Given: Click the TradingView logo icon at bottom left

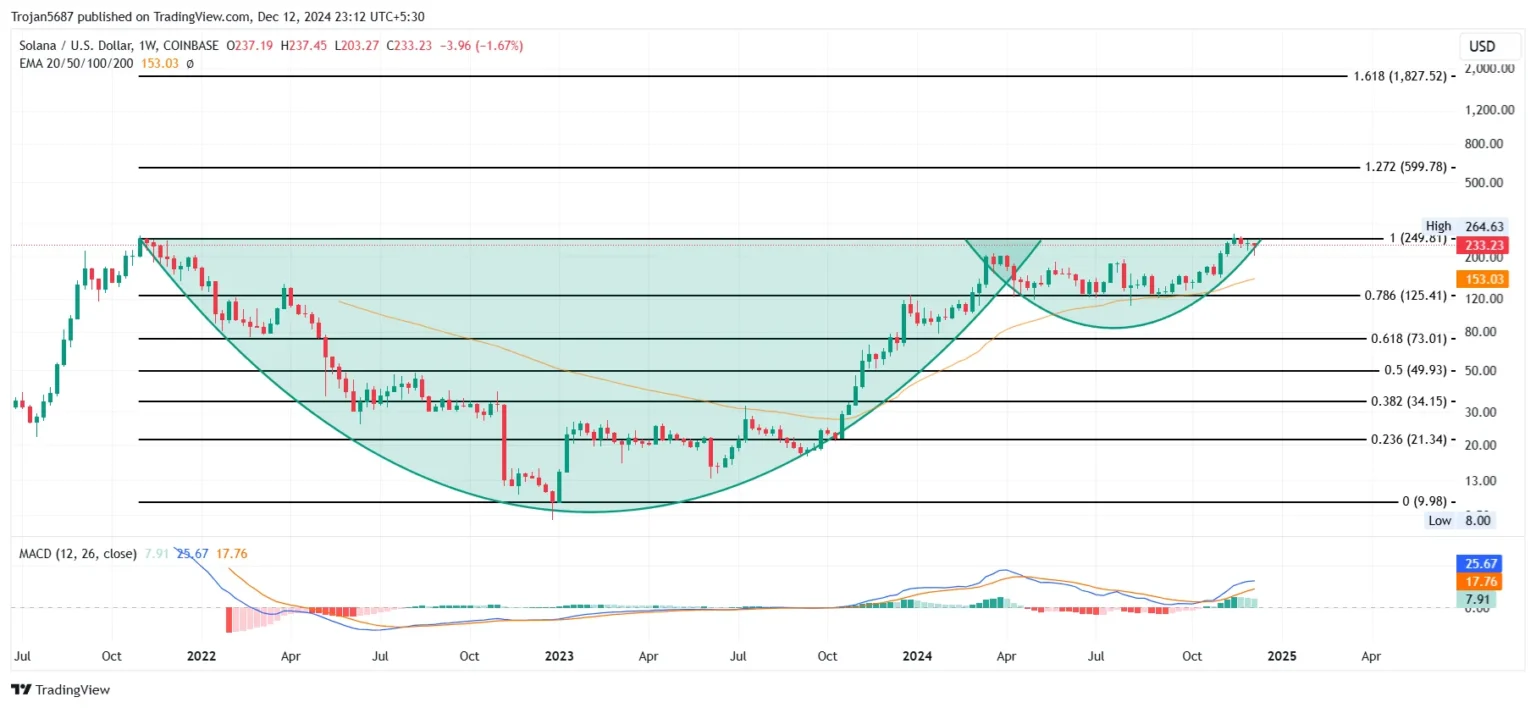Looking at the screenshot, I should (20, 690).
